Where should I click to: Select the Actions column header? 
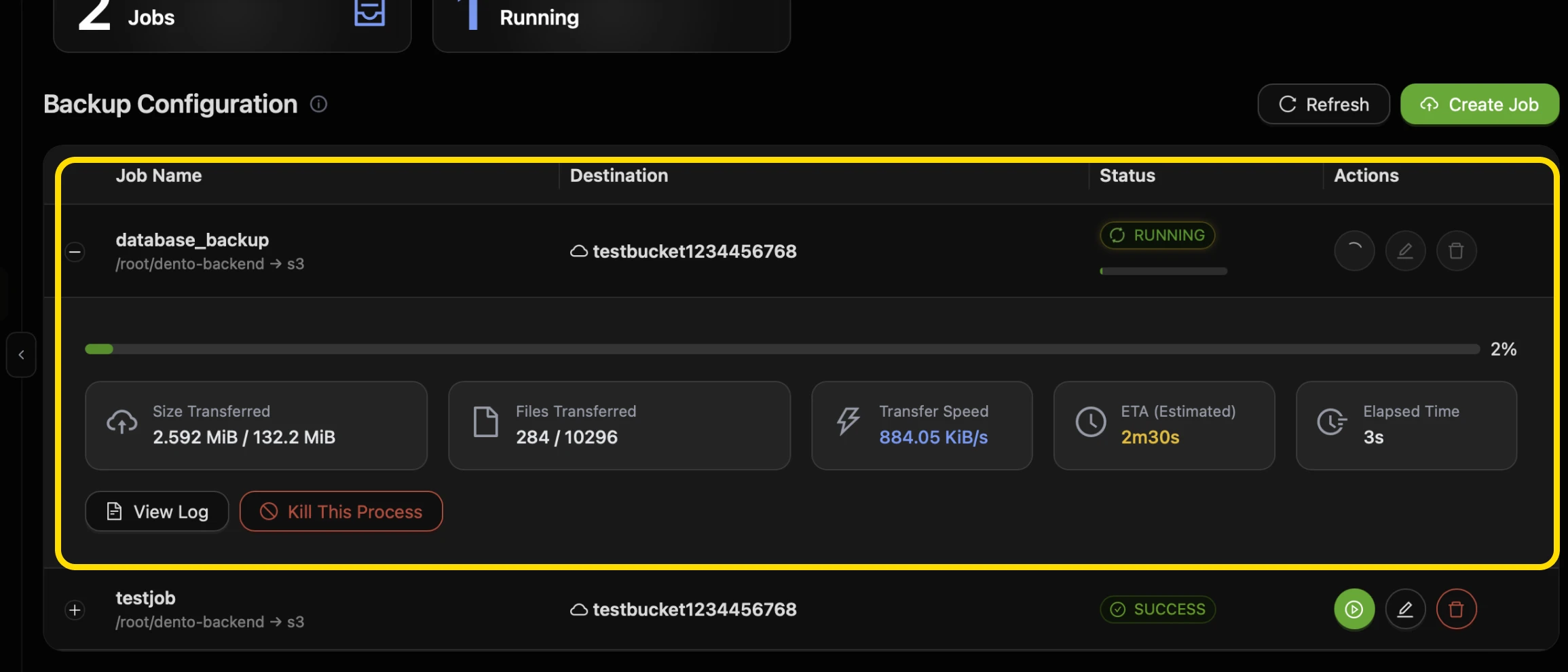click(1366, 175)
